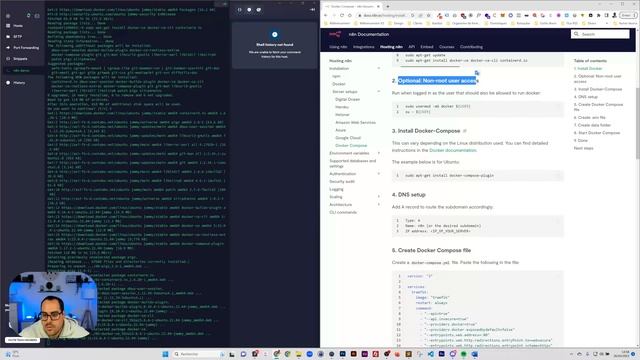Open CLI commands in docs sidebar
This screenshot has width=640, height=360.
343,212
